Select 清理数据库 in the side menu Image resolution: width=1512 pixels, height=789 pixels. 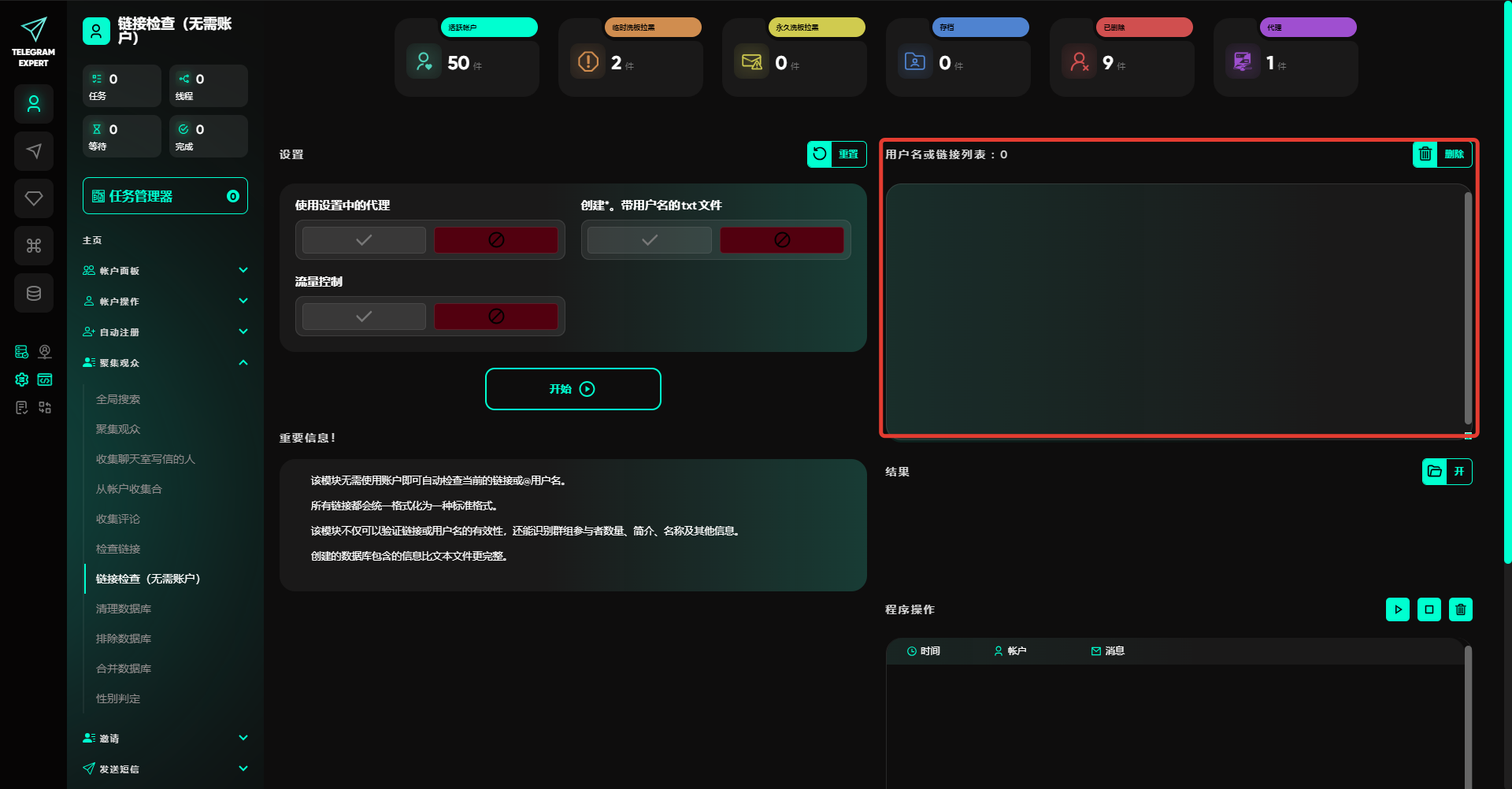coord(124,609)
